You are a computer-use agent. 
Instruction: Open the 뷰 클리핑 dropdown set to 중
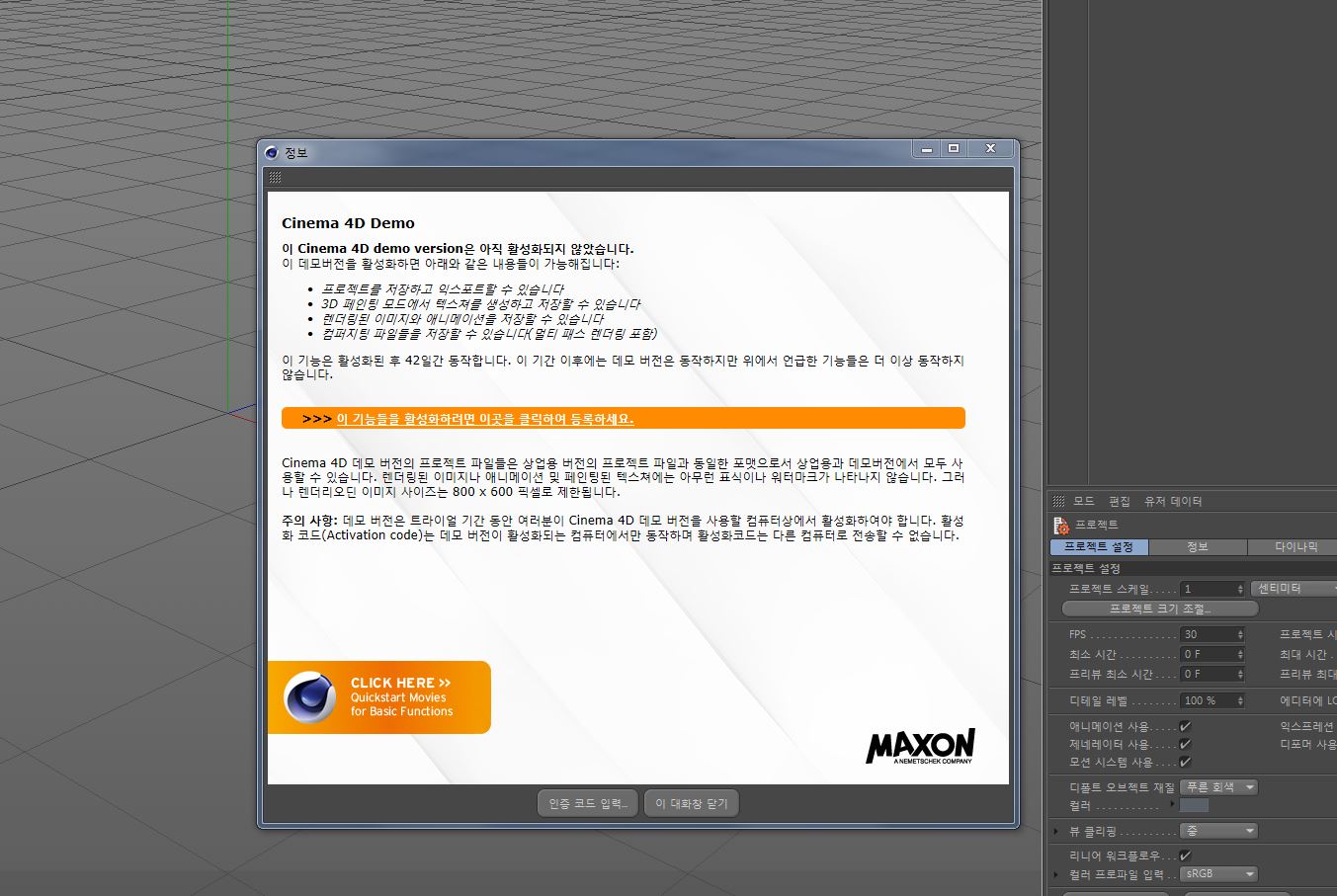1219,831
